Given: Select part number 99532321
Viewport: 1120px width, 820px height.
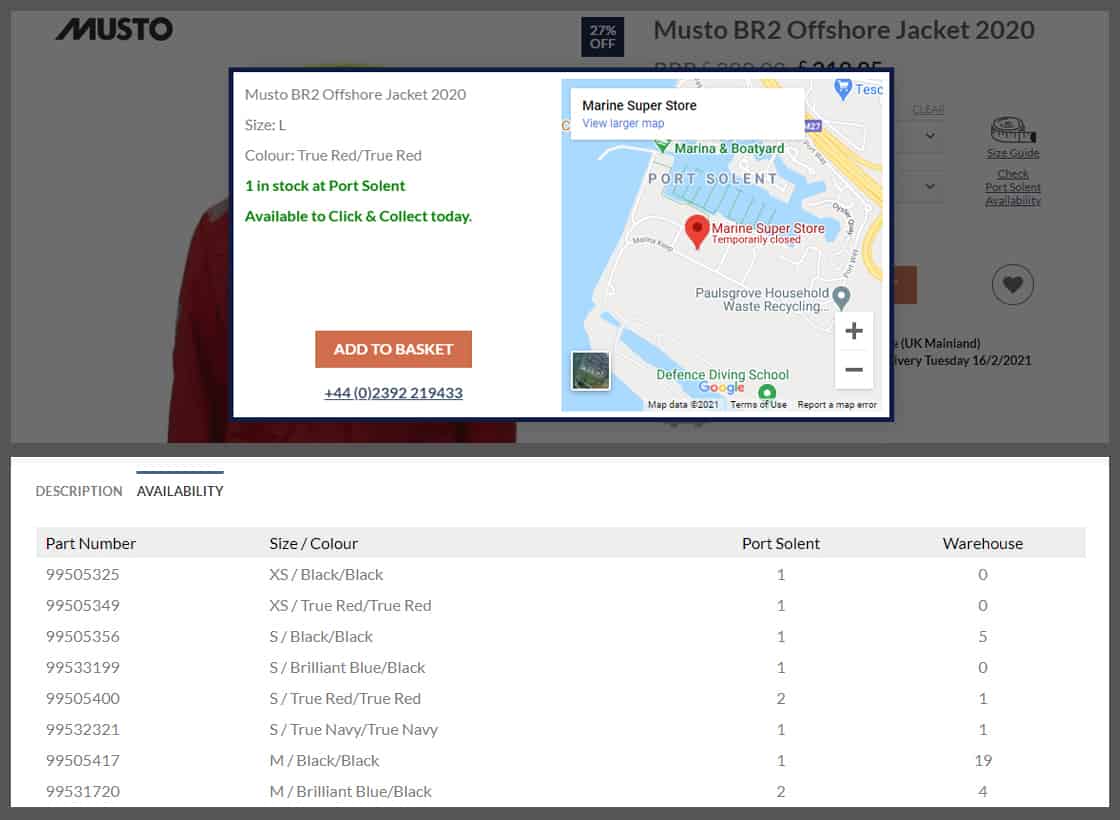Looking at the screenshot, I should click(83, 729).
